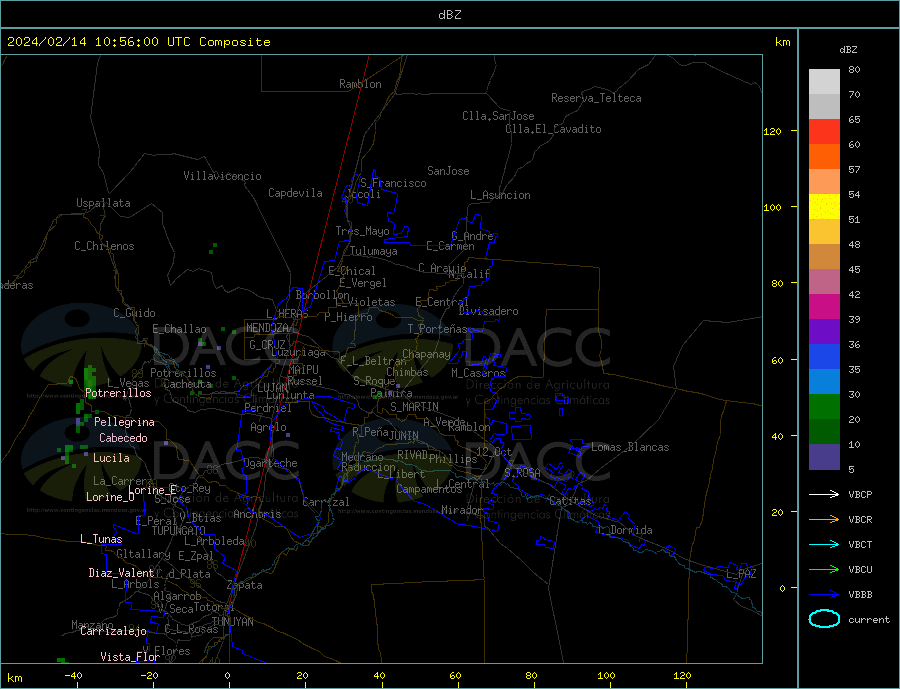Click the 'Diaz_Valent' label
Image resolution: width=900 pixels, height=689 pixels.
(x=121, y=573)
